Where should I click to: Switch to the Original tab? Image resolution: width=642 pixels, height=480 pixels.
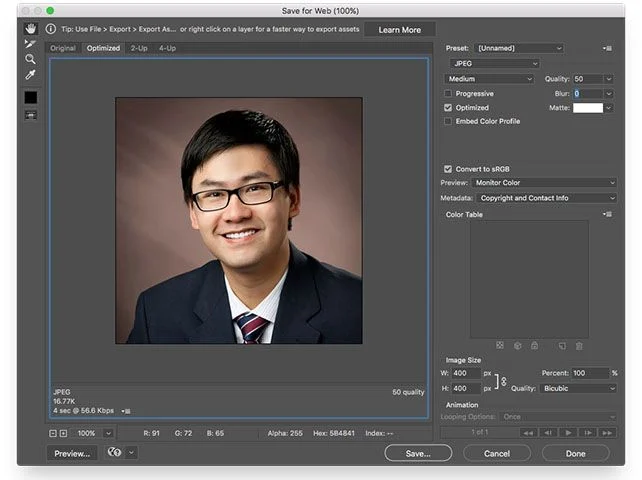(x=63, y=48)
